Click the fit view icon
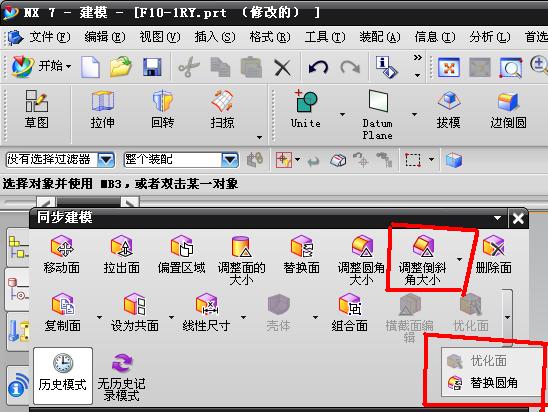This screenshot has width=548, height=412. pyautogui.click(x=449, y=67)
